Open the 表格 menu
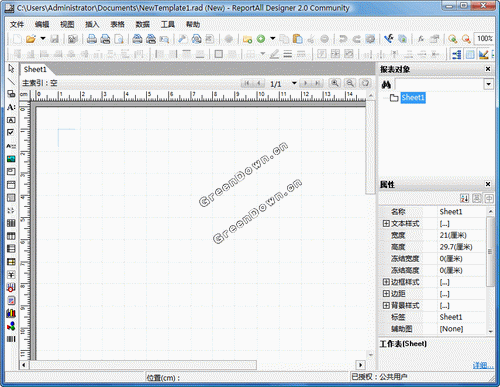 tap(117, 24)
